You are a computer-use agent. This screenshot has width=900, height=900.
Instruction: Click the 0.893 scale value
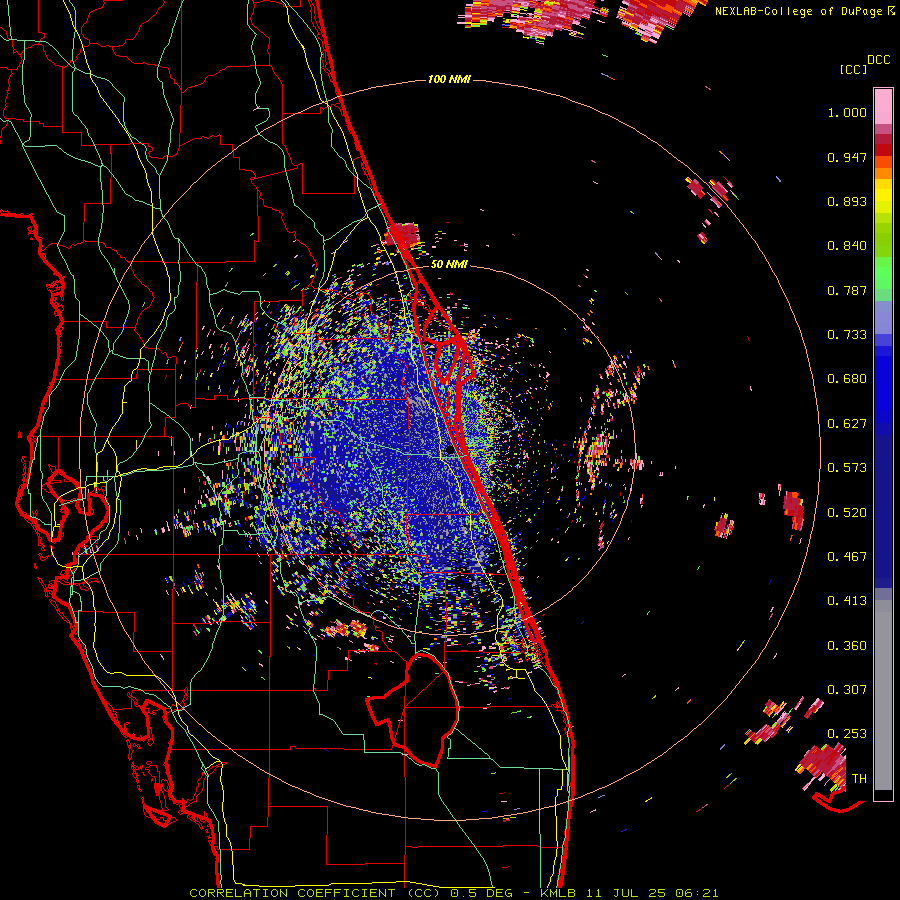(847, 201)
